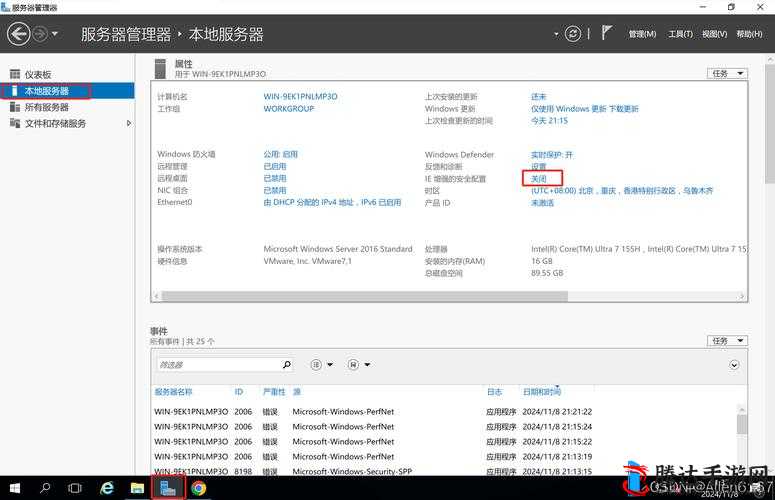Sort events by 日期和时间 column
The width and height of the screenshot is (775, 500).
click(542, 392)
